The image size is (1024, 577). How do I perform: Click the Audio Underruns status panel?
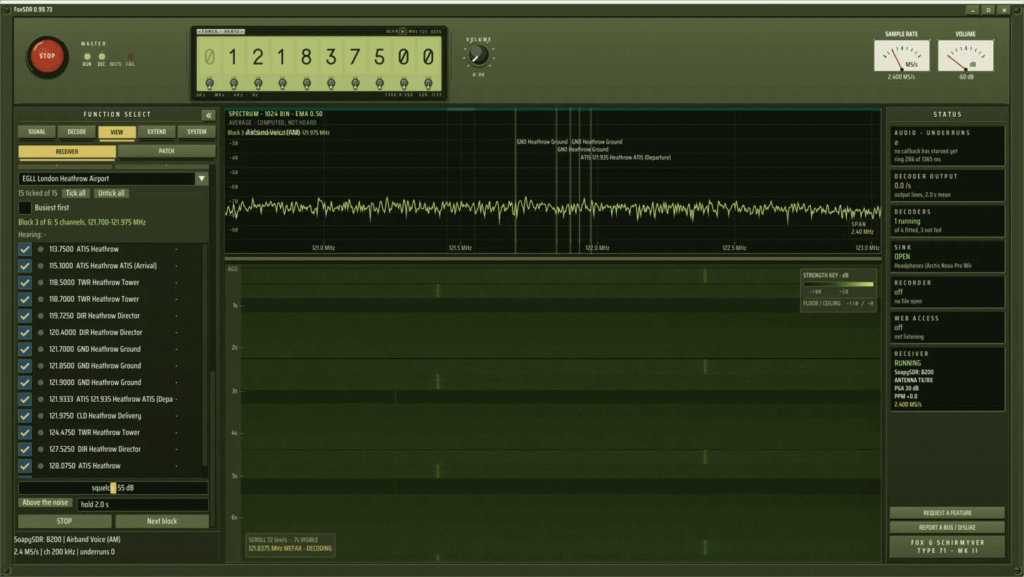947,146
